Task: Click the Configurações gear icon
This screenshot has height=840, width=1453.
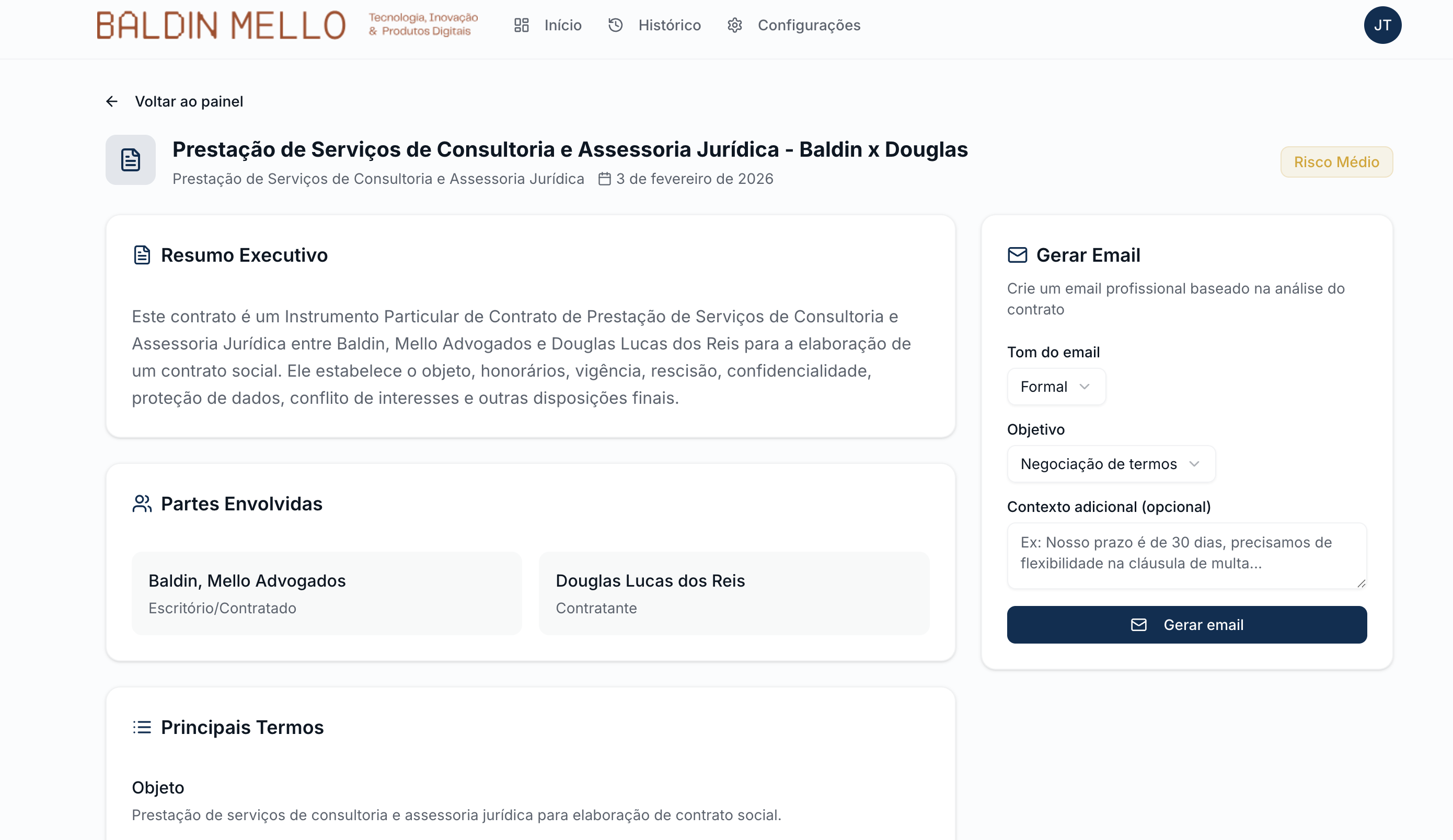Action: (x=734, y=26)
